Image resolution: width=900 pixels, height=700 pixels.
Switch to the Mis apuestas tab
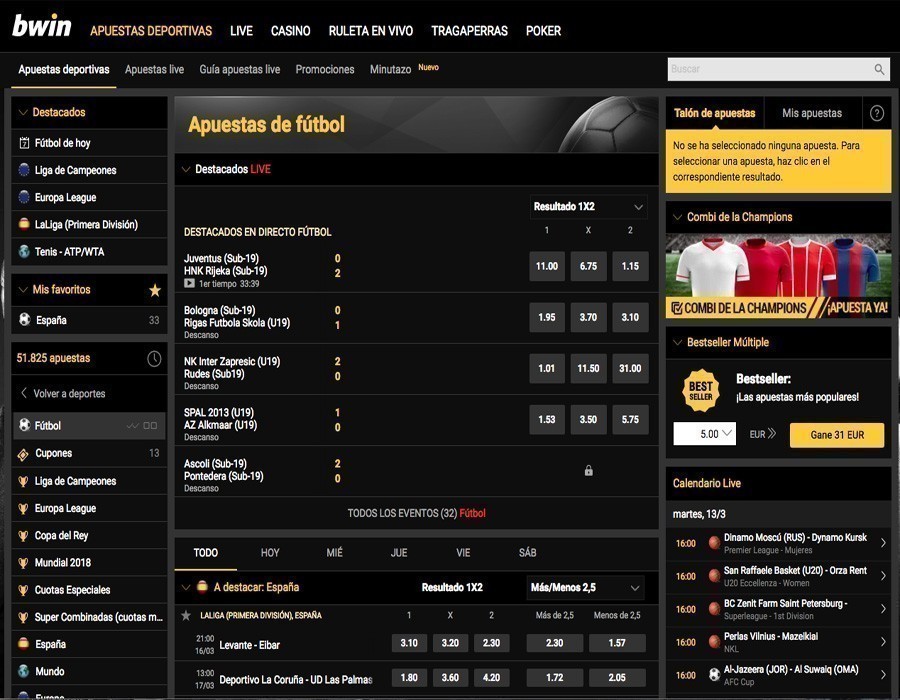(x=813, y=112)
